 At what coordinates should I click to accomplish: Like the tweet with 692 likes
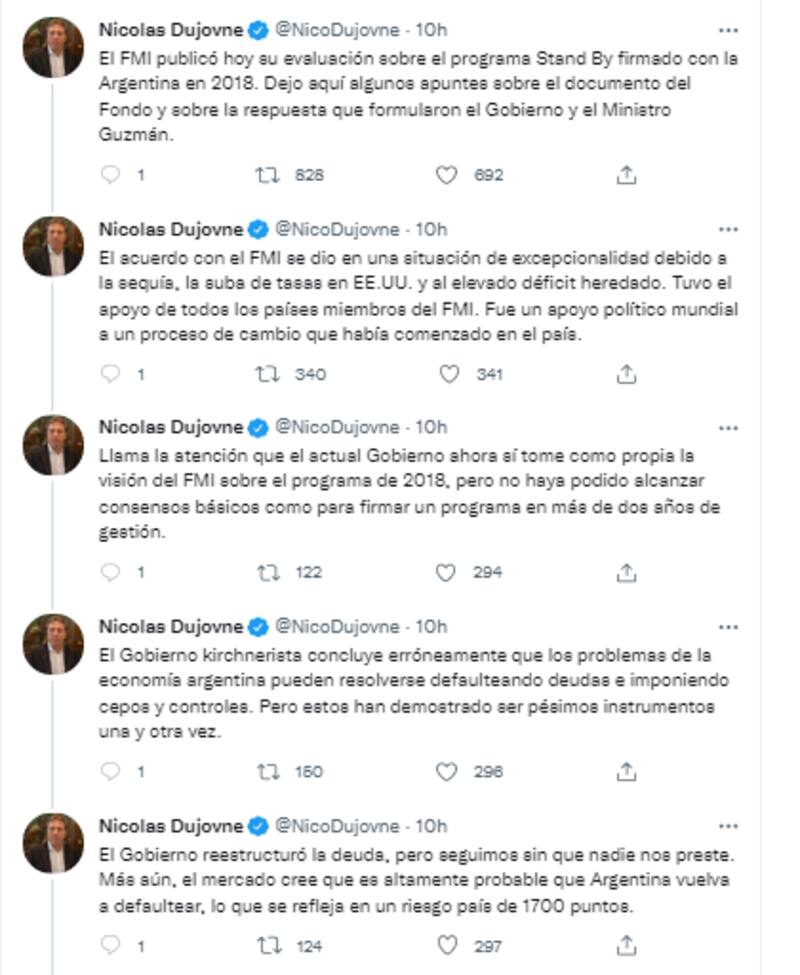(447, 175)
